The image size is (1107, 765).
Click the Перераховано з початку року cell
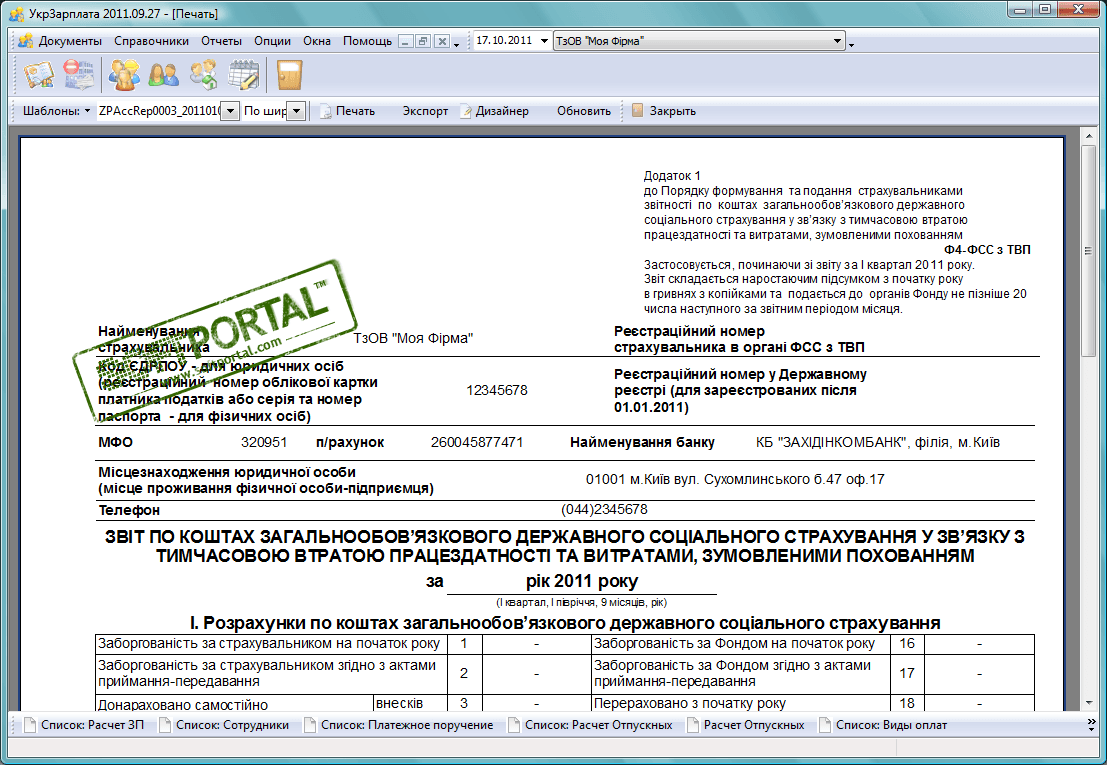(x=741, y=704)
